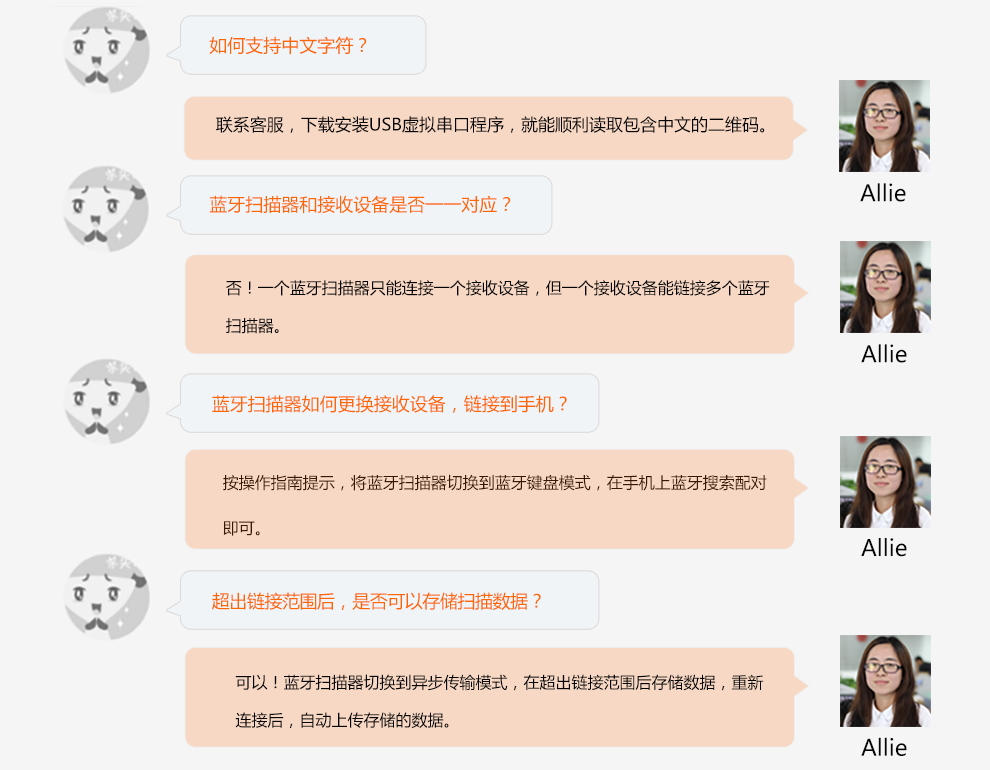The image size is (990, 770).
Task: Click the Allie name under the bottom photo
Action: point(885,747)
